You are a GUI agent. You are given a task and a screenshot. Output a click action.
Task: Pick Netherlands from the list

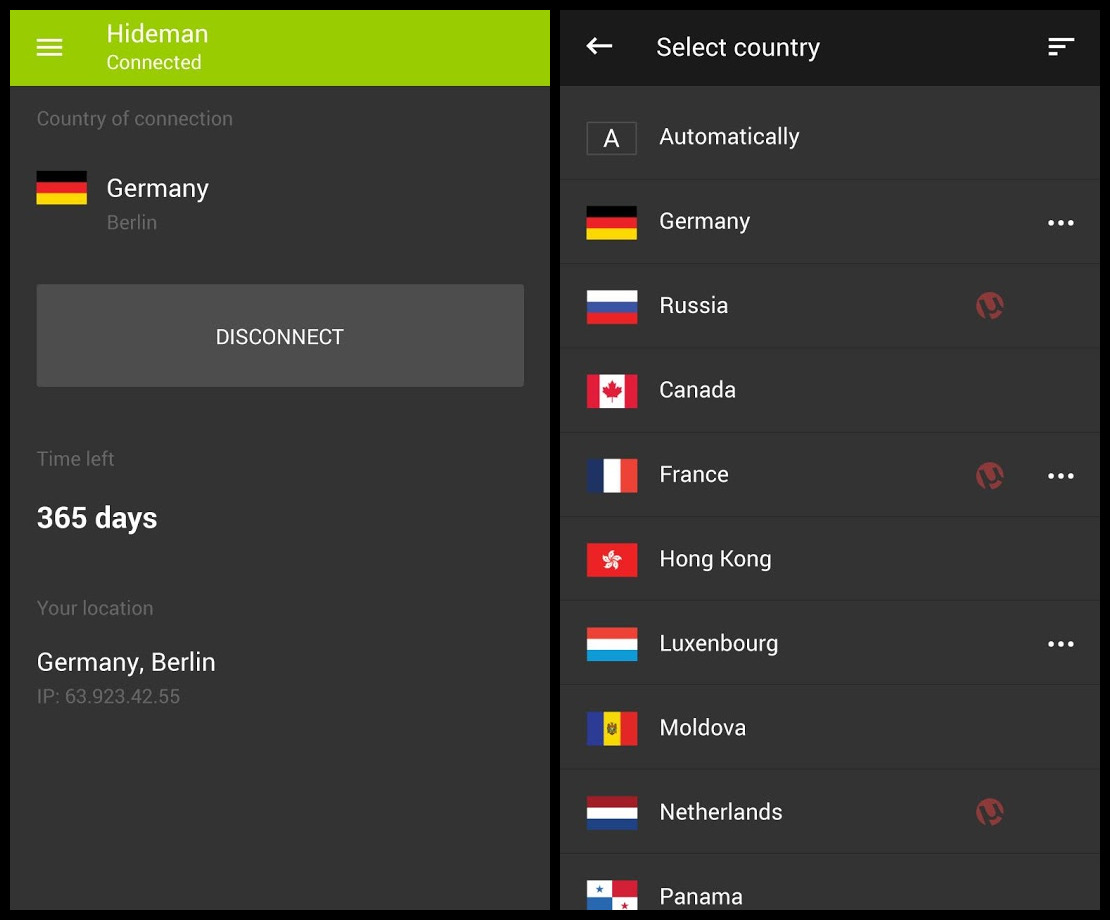[830, 812]
